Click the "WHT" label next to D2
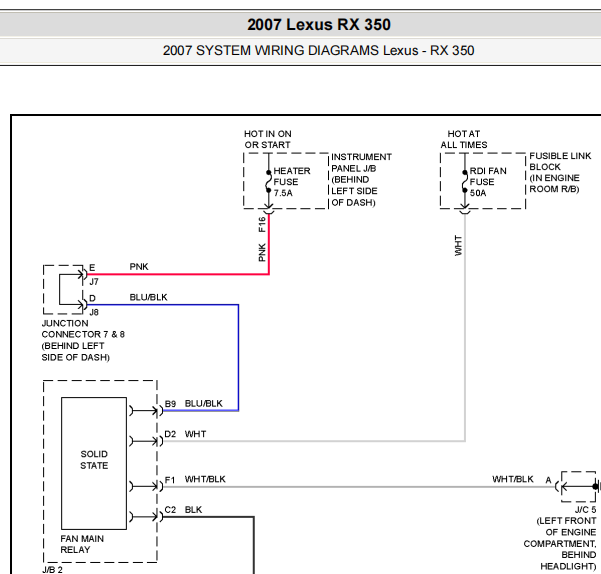The image size is (601, 574). [x=195, y=434]
